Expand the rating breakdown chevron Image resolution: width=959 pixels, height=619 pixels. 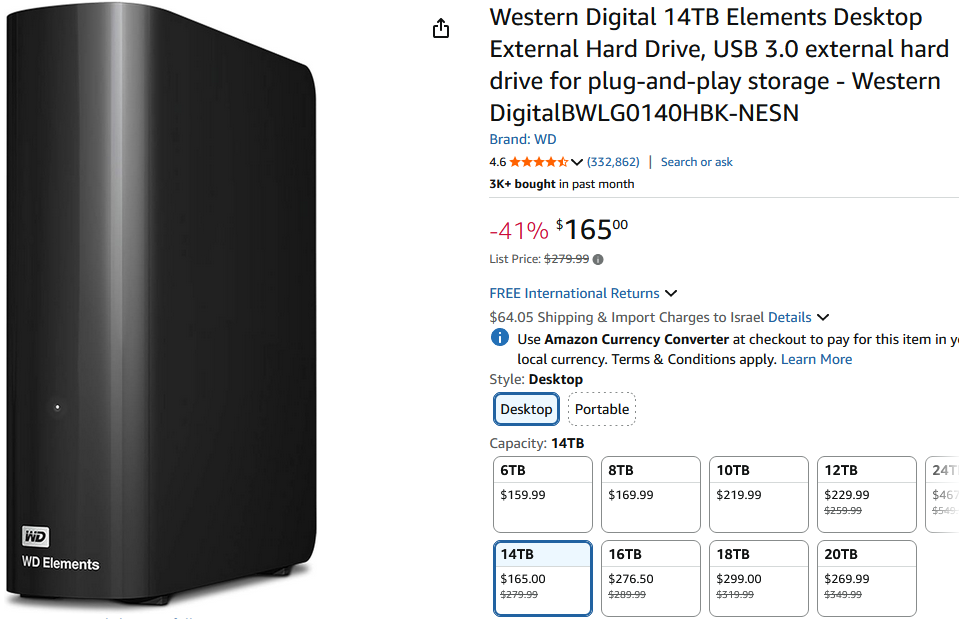[x=577, y=162]
